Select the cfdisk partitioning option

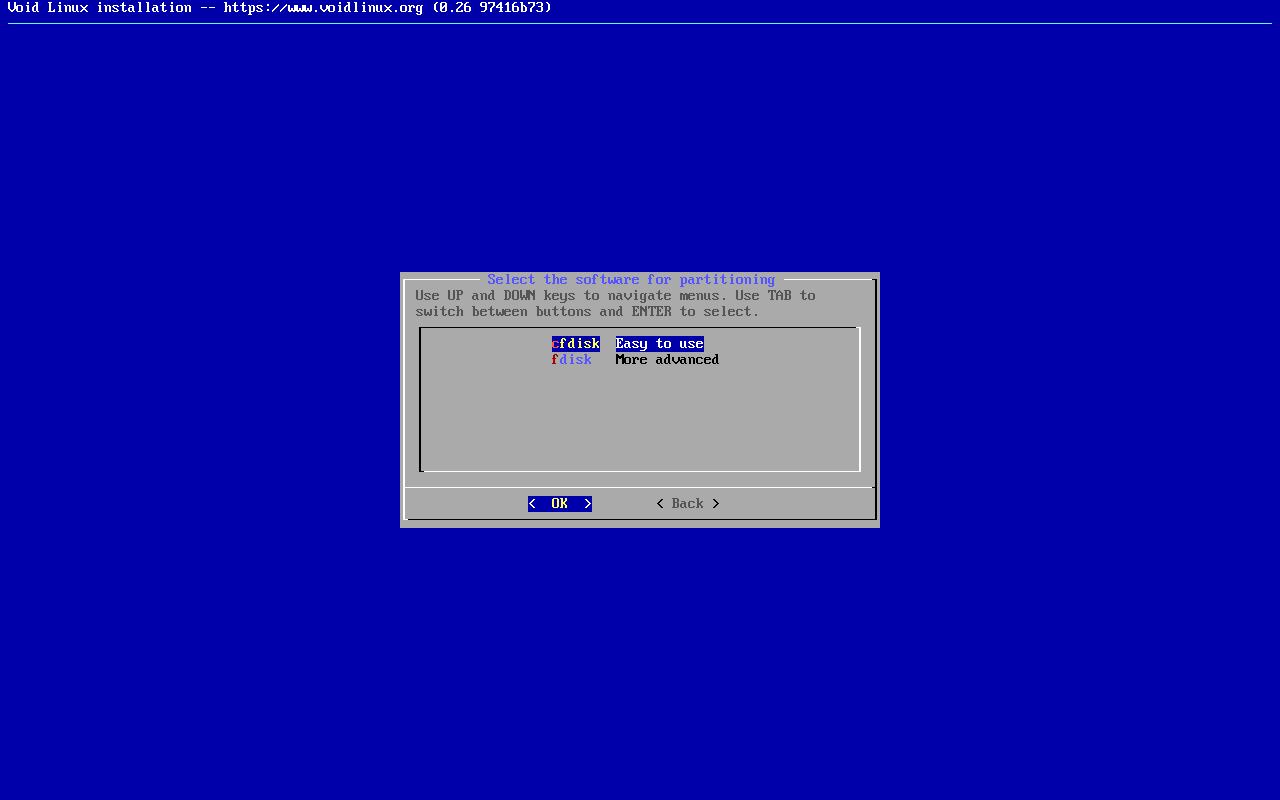(x=576, y=344)
